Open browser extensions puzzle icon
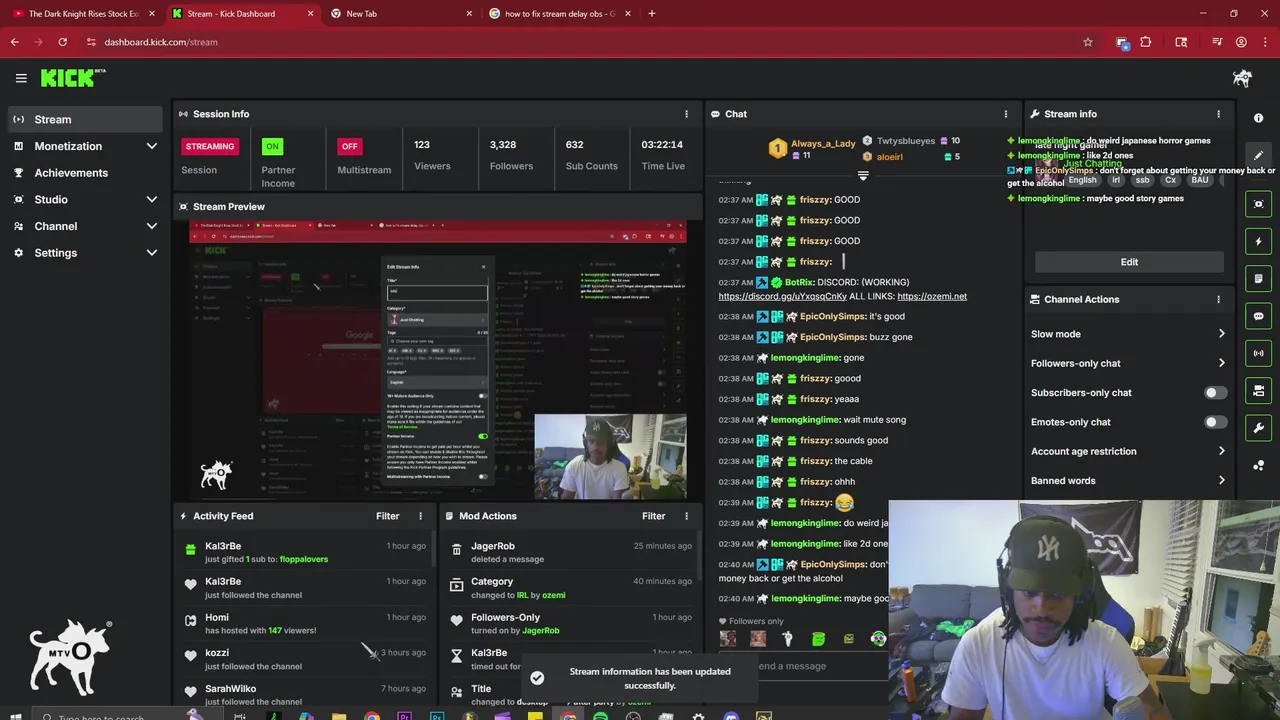This screenshot has height=720, width=1280. click(1146, 42)
